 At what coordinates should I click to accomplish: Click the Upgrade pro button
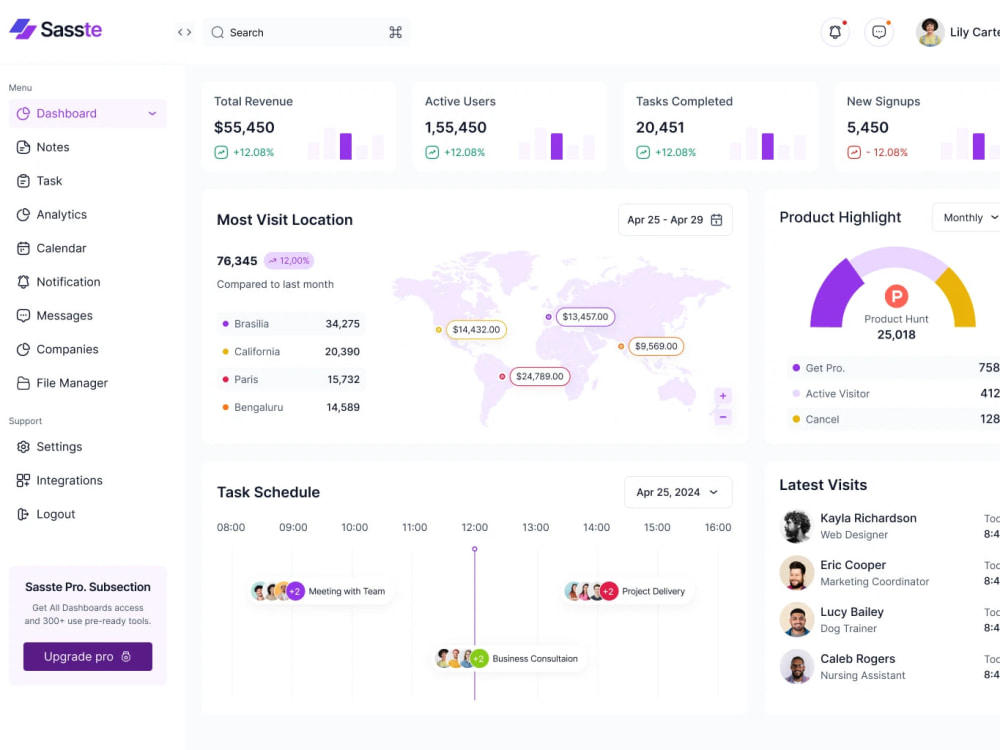[88, 656]
